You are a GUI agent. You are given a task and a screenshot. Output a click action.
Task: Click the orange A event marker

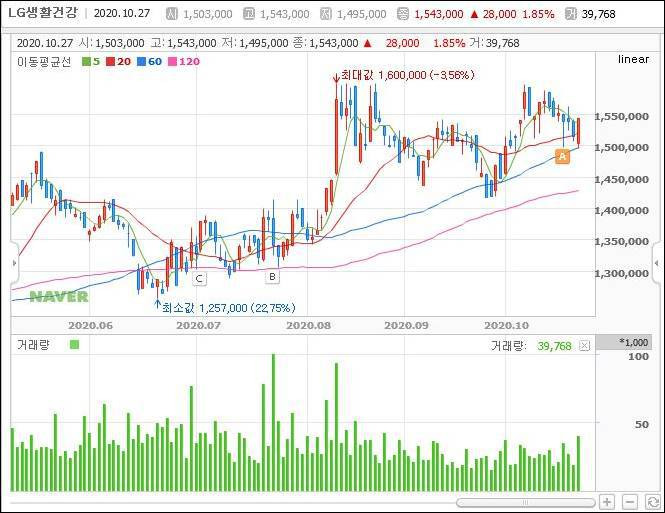click(562, 156)
